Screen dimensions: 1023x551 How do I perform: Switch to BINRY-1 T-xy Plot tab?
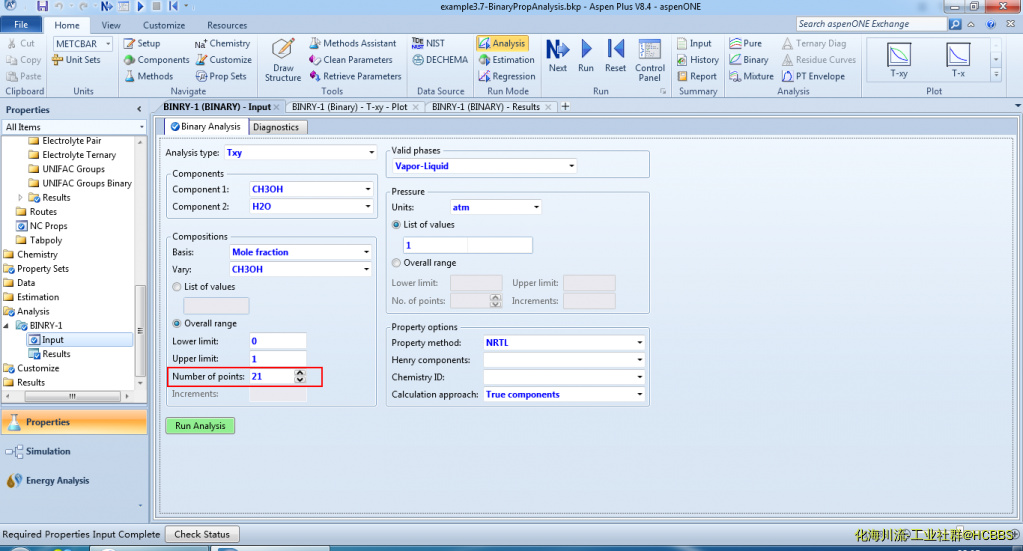point(350,106)
